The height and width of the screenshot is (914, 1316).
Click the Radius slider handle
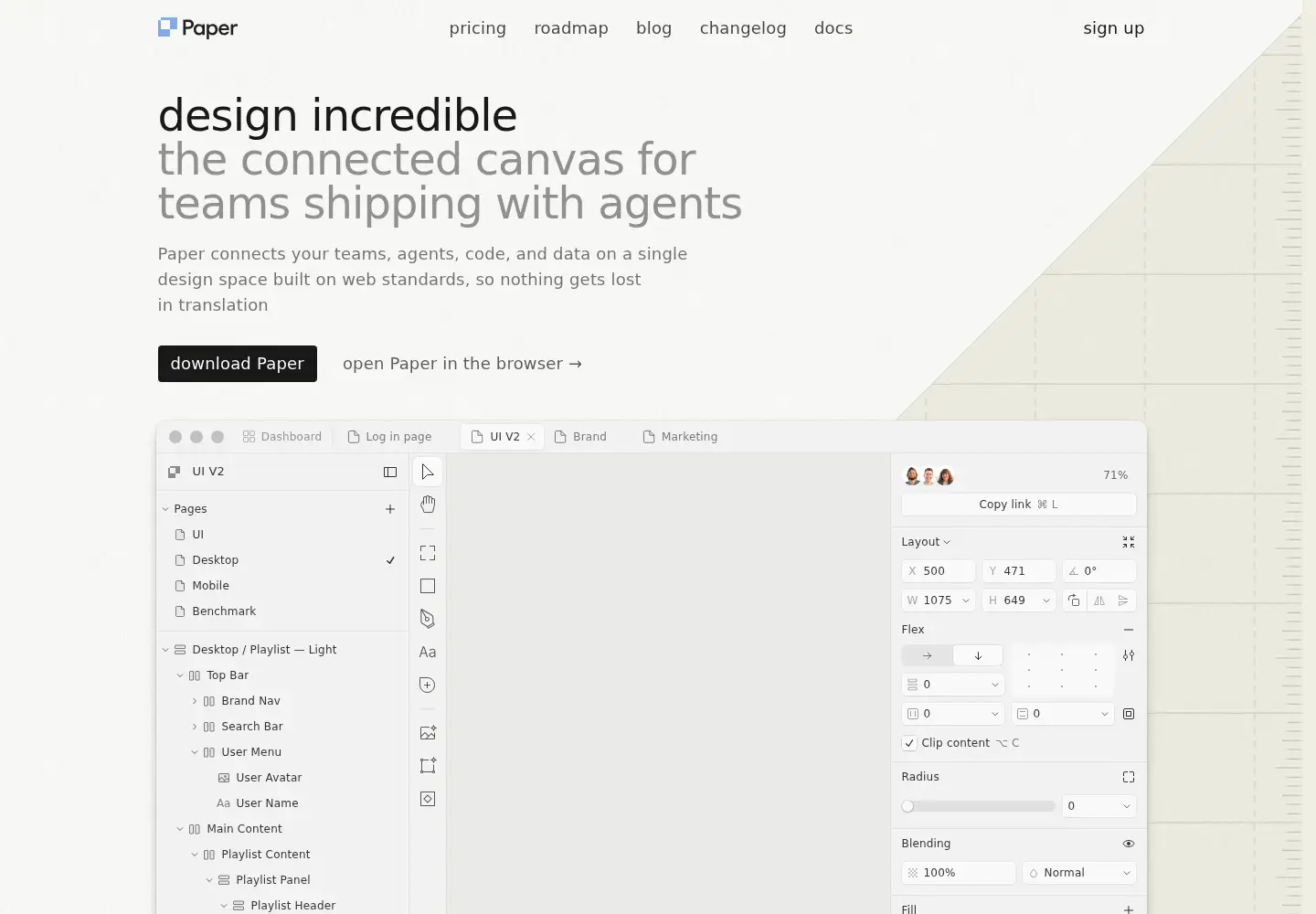907,806
